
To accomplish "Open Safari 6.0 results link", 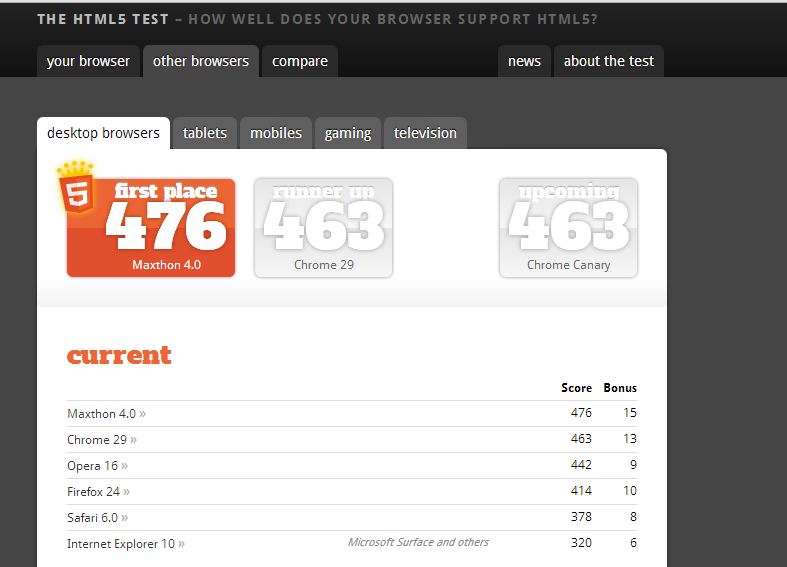I will (97, 517).
